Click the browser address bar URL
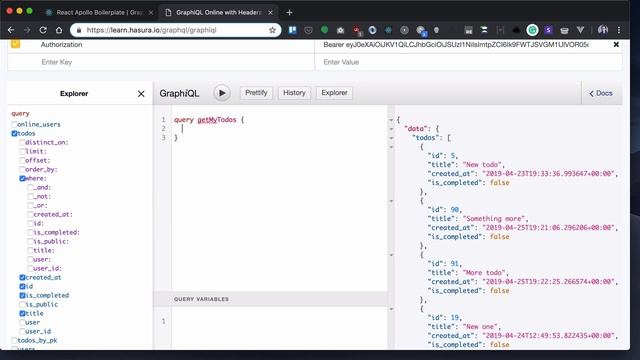The height and width of the screenshot is (360, 640). (x=151, y=30)
